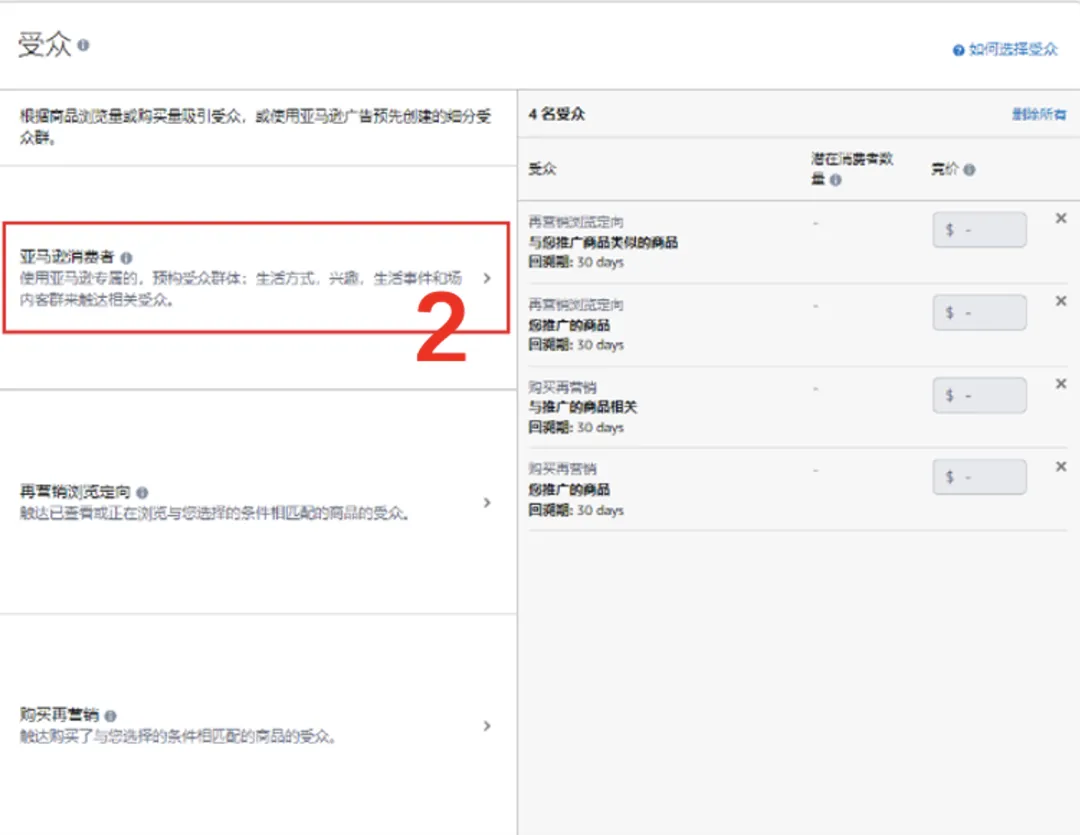
Task: Click 删除所有 to remove all audiences
Action: (1039, 115)
